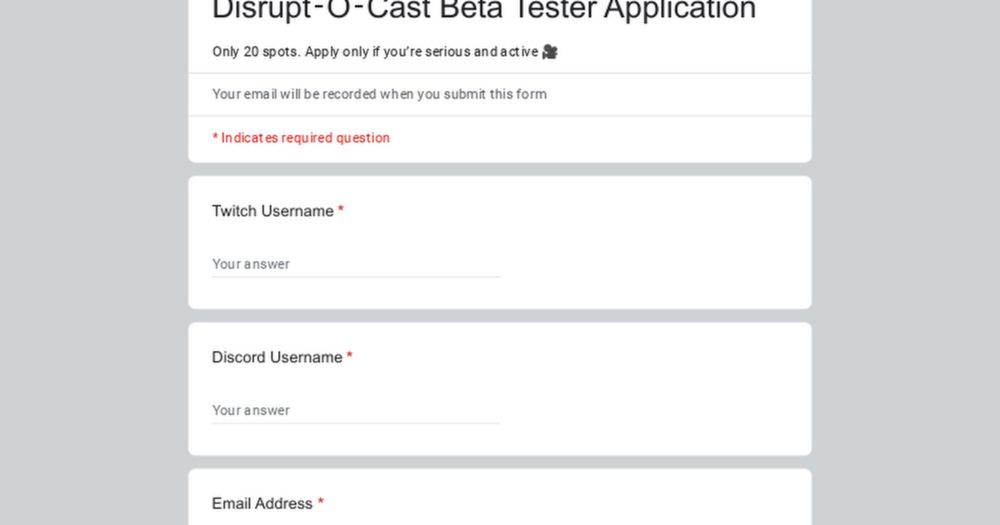Click the 'Indicates required question' note
The height and width of the screenshot is (525, 1000).
pos(301,138)
